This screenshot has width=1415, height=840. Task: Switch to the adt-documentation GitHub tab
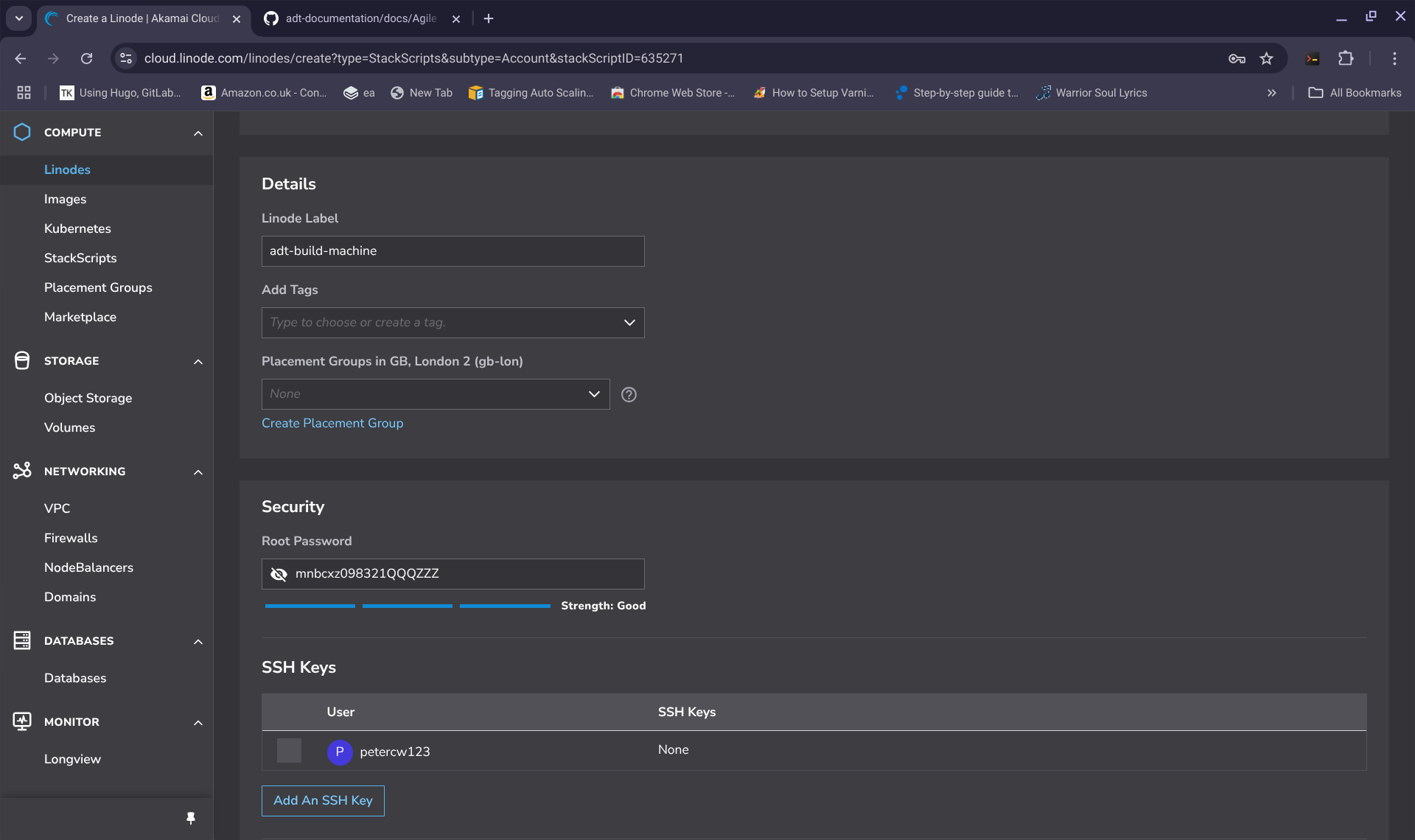[x=361, y=18]
